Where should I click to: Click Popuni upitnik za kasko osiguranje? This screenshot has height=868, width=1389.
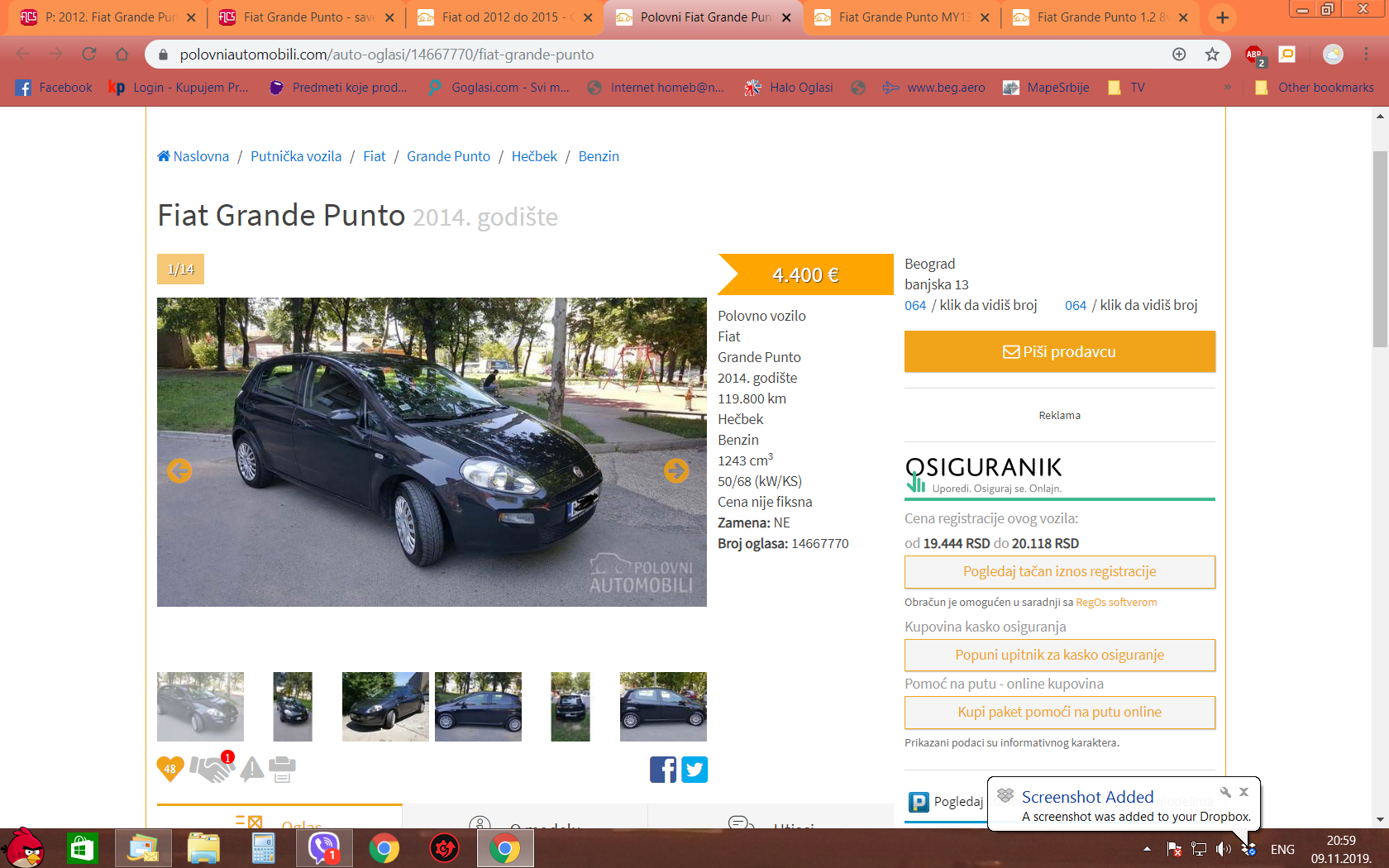1060,655
